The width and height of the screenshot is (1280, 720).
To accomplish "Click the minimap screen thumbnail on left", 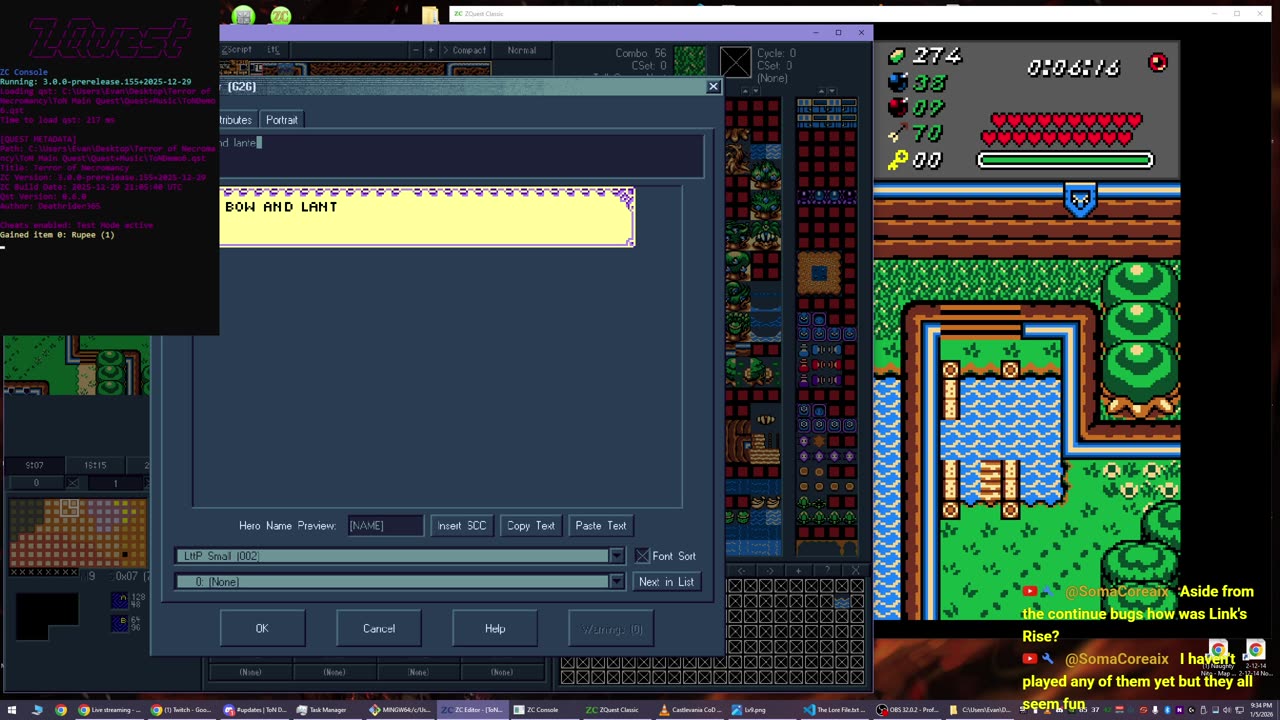I will tap(76, 366).
